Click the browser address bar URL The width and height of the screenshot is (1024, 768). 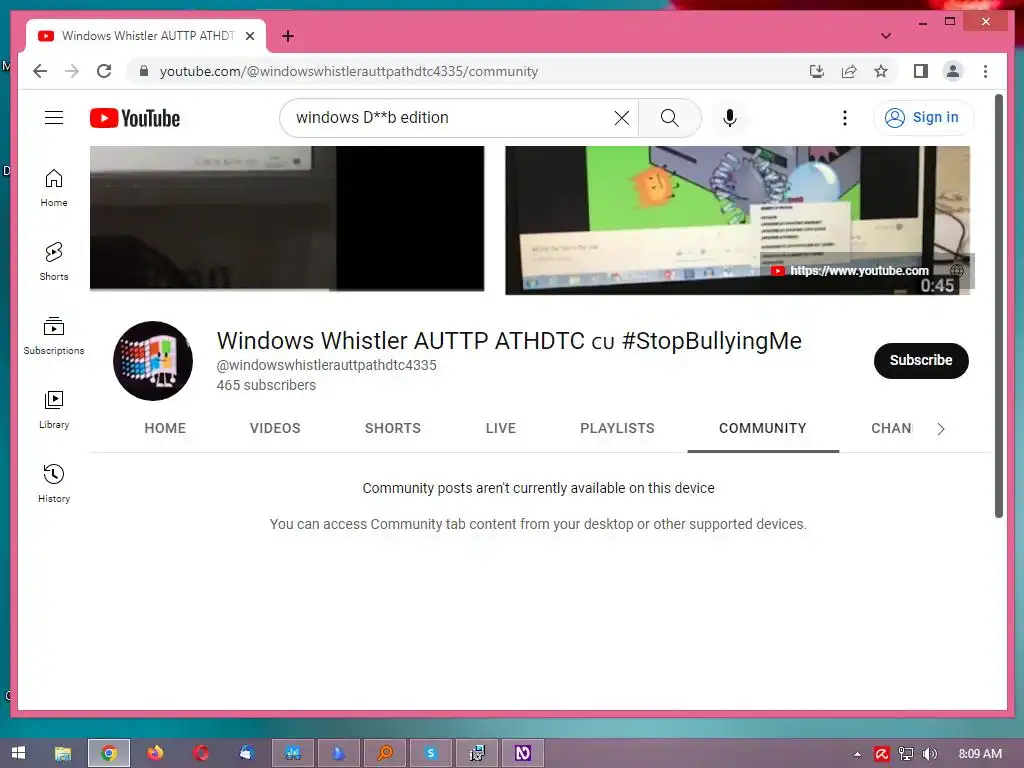(x=349, y=71)
